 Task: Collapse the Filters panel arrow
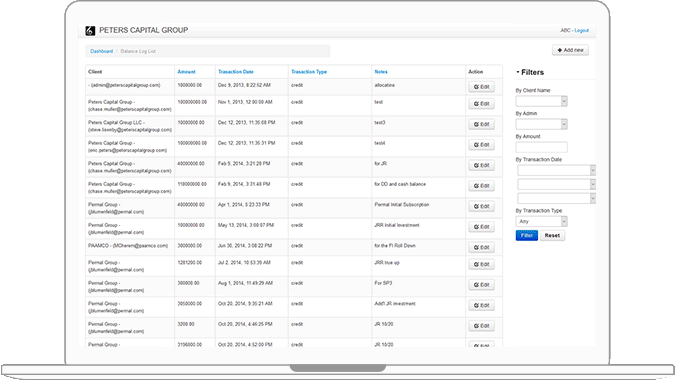518,72
